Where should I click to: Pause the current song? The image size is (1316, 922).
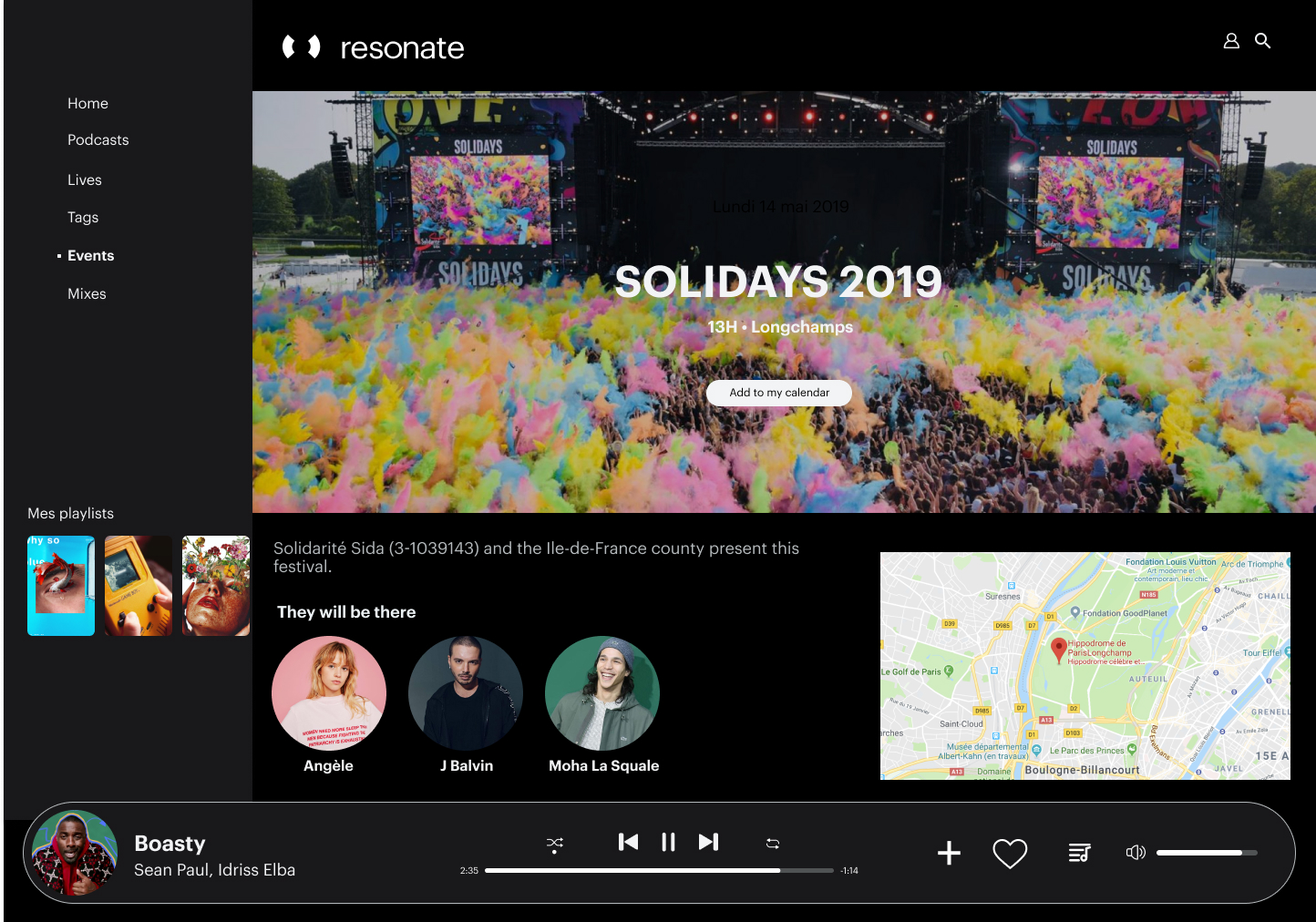(x=668, y=842)
